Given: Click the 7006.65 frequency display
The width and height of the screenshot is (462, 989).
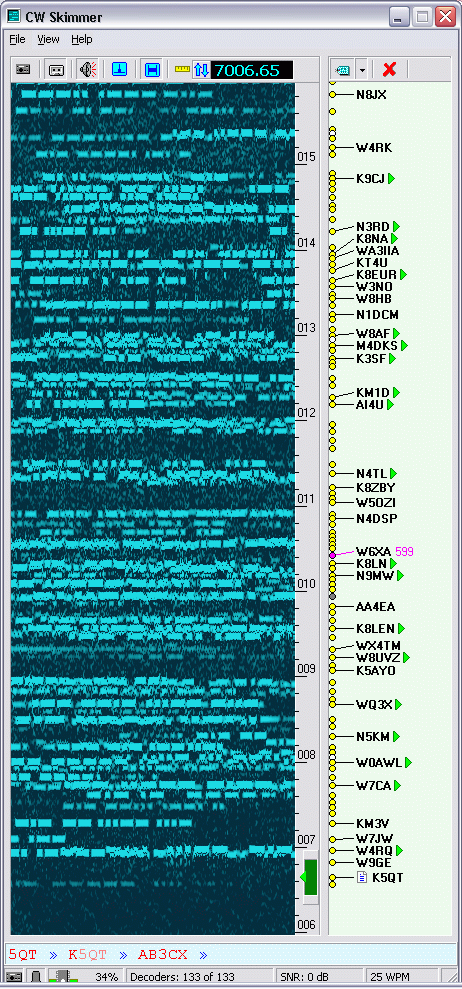Looking at the screenshot, I should (x=252, y=70).
